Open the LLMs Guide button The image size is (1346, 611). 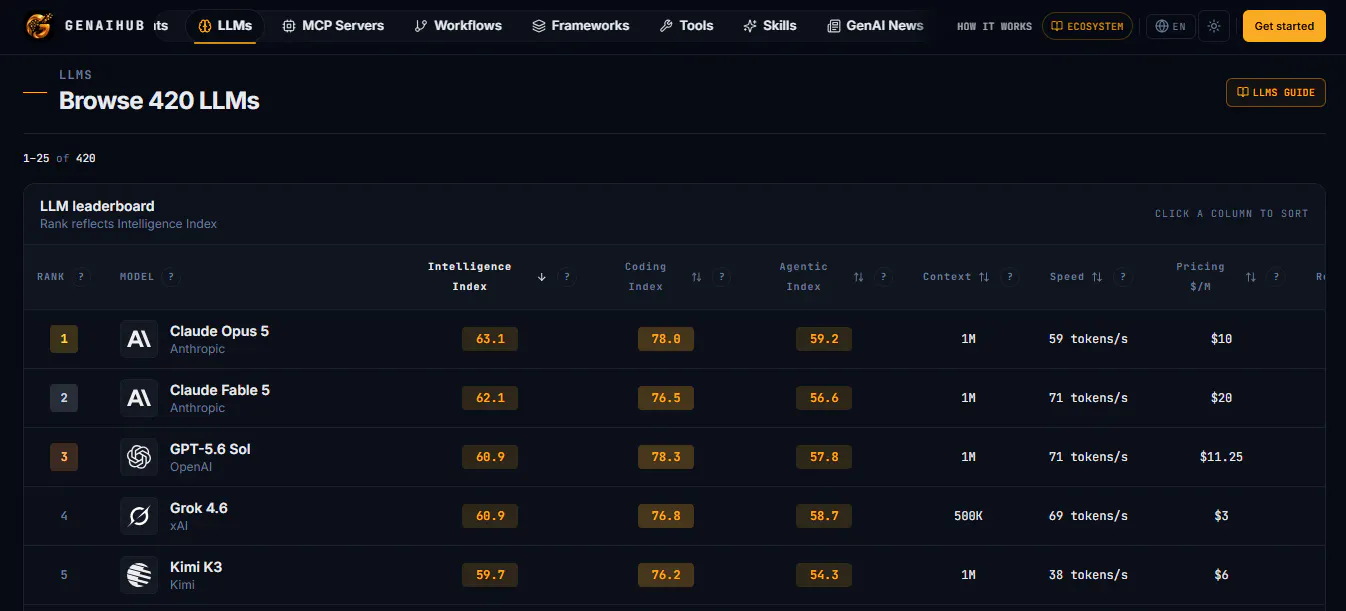tap(1276, 92)
